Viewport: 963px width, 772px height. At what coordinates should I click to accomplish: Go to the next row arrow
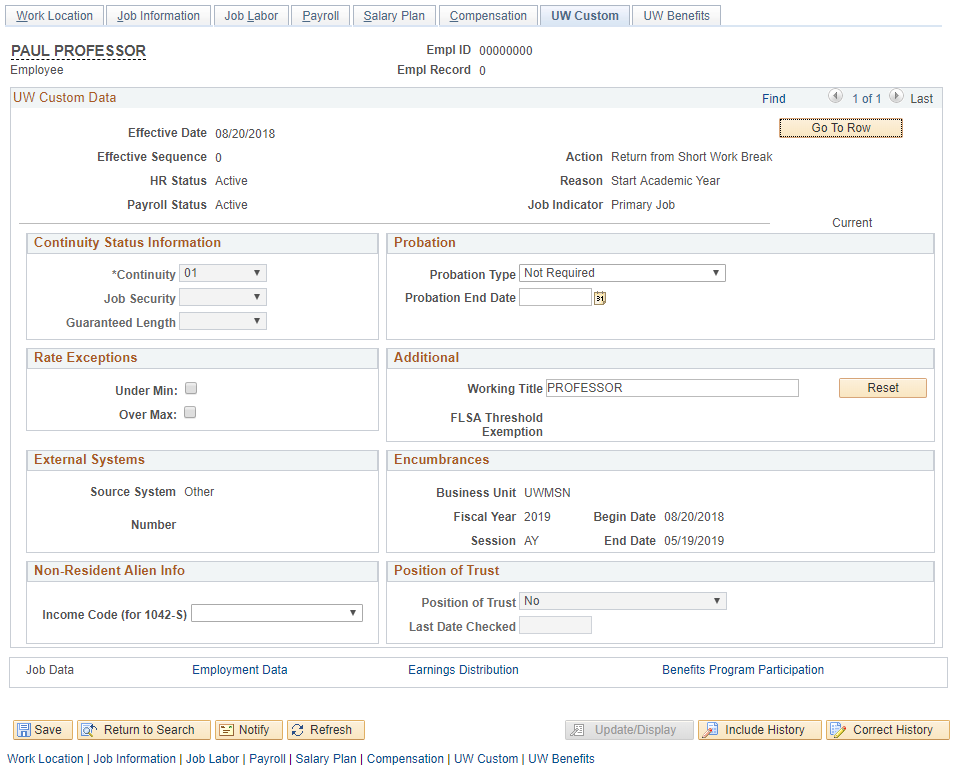tap(896, 96)
